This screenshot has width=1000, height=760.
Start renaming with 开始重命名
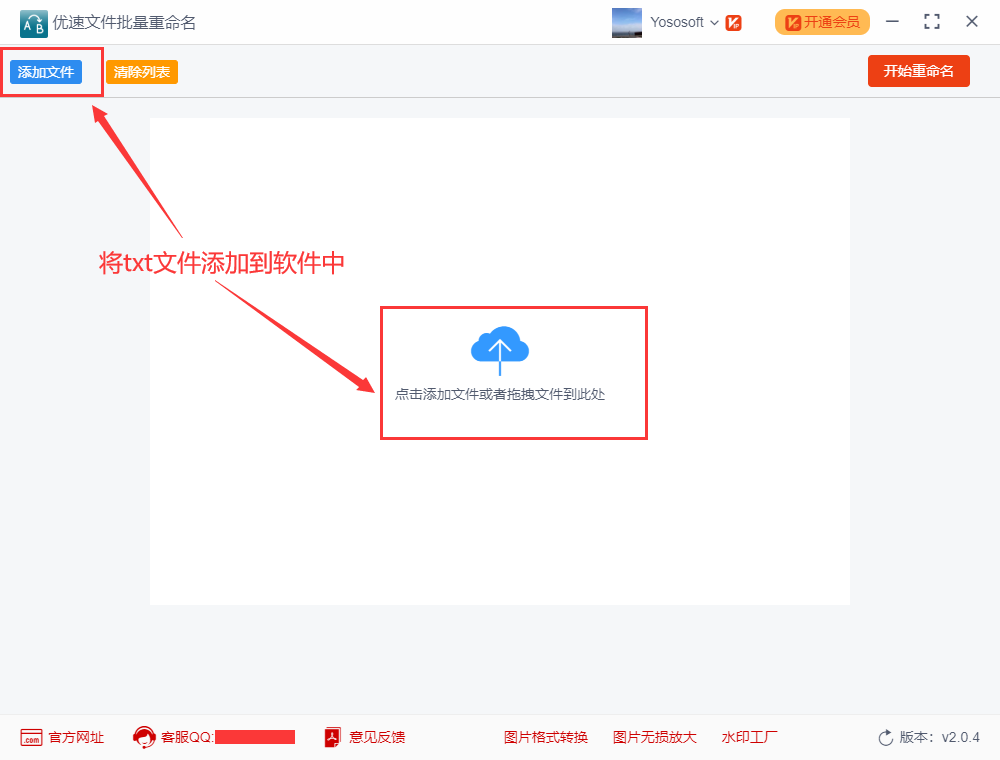pos(918,71)
